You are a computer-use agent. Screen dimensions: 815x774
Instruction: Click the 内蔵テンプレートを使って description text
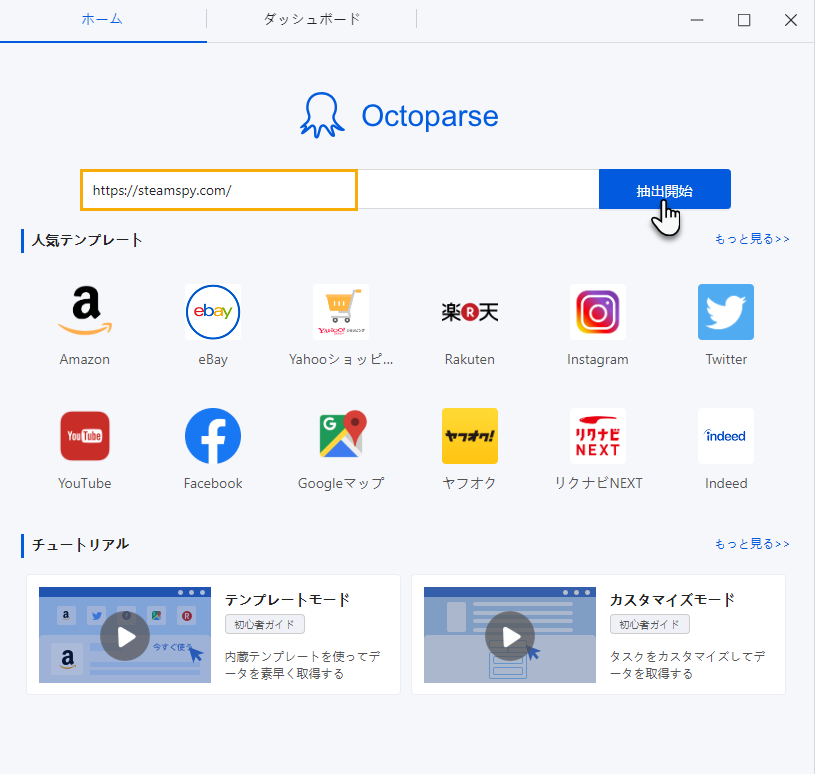[x=302, y=665]
